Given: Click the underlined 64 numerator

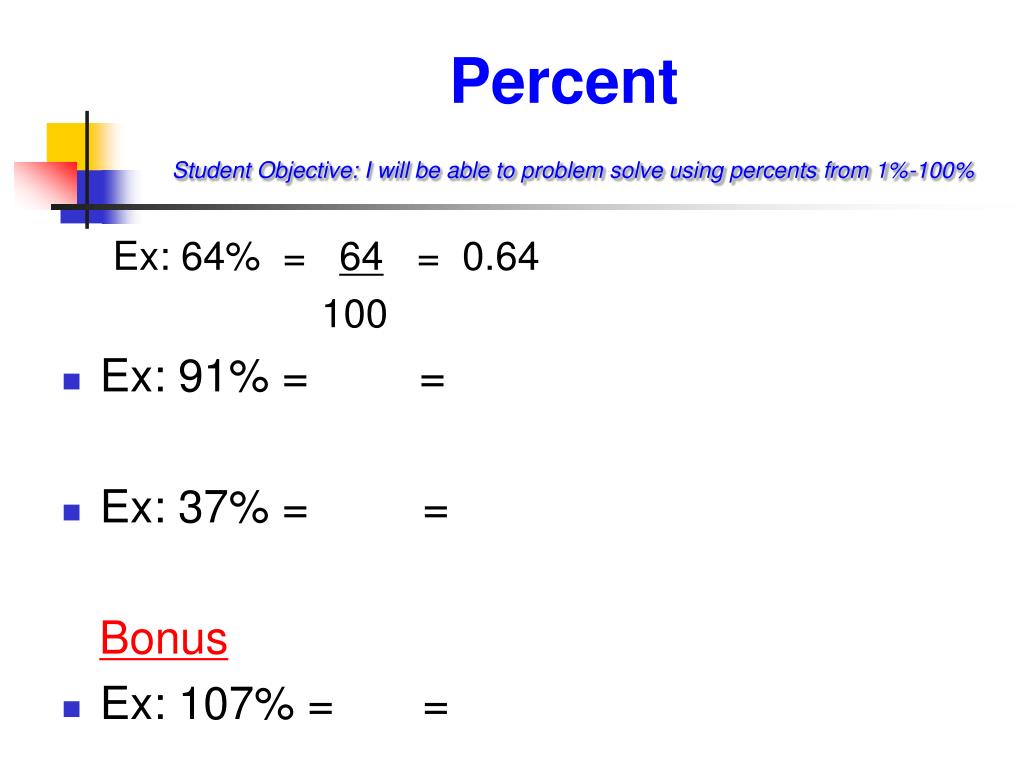Looking at the screenshot, I should coord(361,257).
